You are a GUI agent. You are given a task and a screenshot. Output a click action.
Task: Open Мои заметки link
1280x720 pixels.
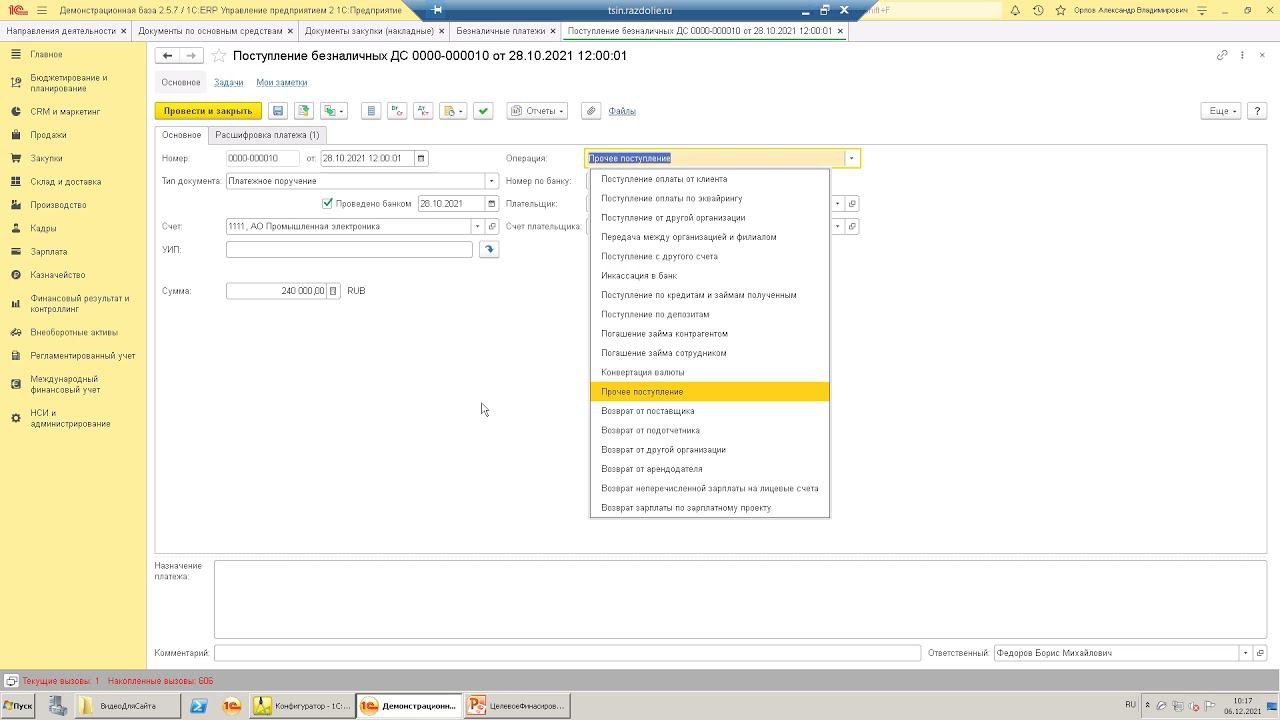tap(282, 82)
